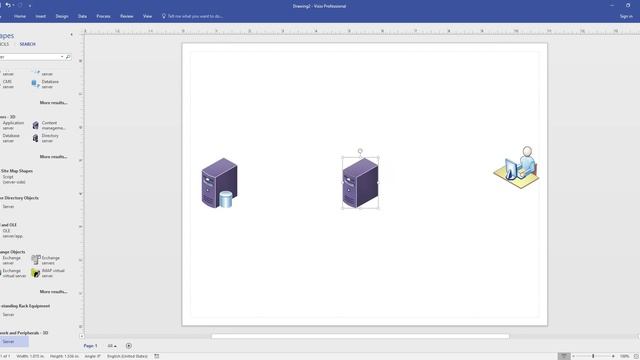Click the fit page to window icon
The width and height of the screenshot is (640, 360).
pos(636,356)
